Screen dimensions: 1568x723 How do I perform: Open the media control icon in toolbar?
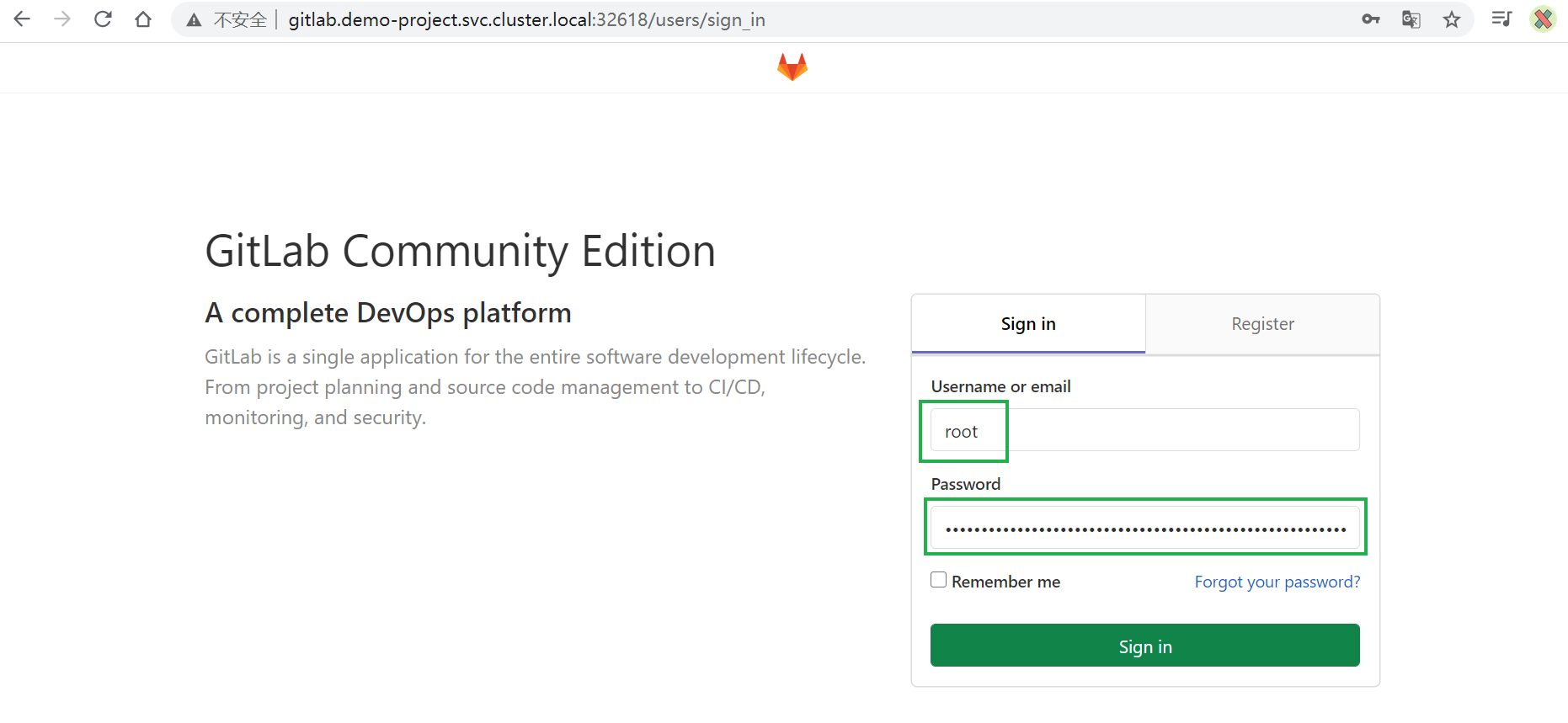tap(1501, 19)
